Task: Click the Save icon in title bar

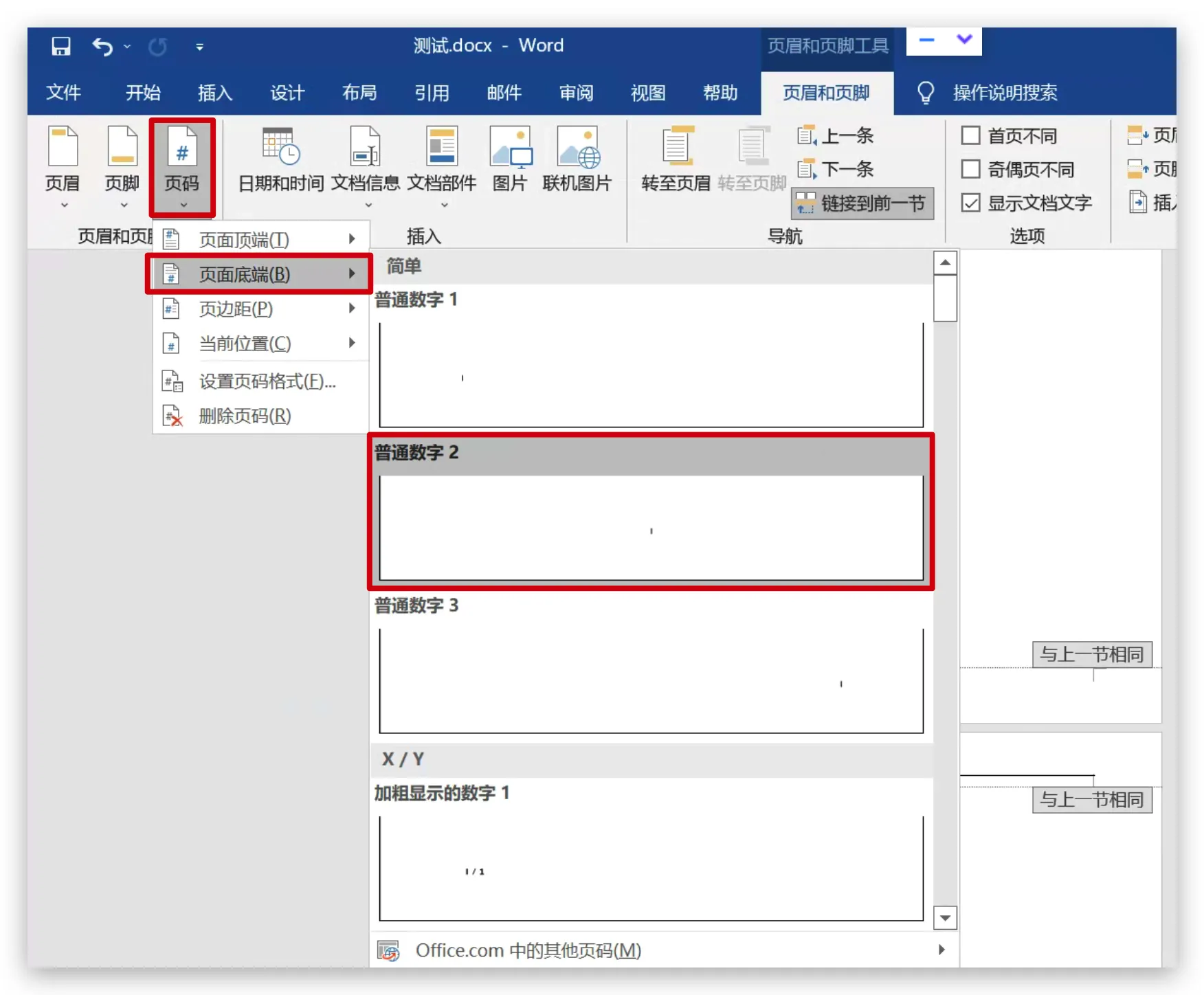Action: 61,46
